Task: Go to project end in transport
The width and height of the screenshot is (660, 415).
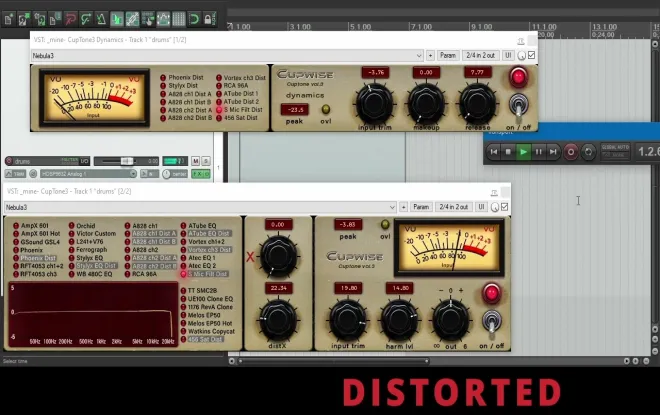Action: click(553, 152)
